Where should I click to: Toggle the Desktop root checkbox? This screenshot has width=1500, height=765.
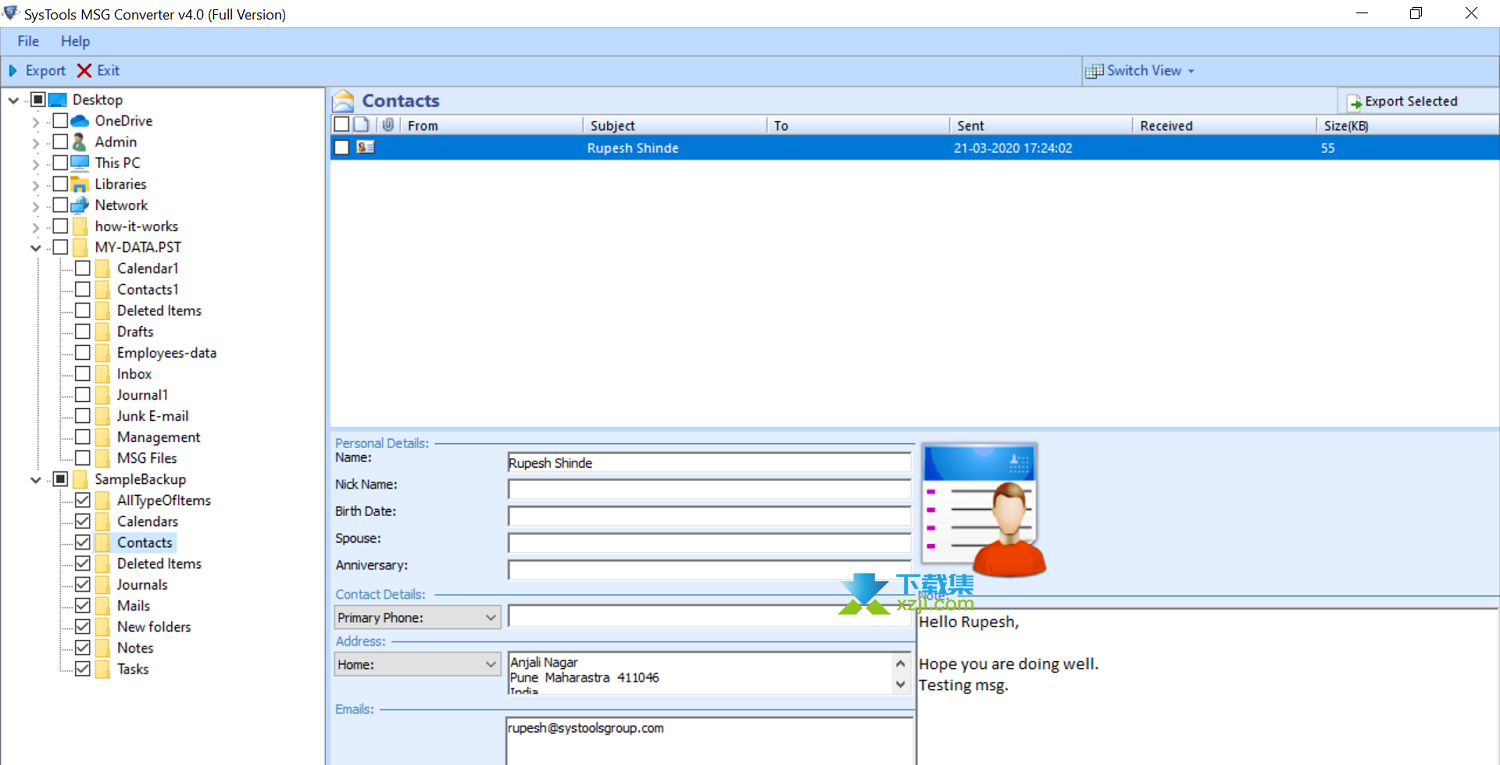[38, 100]
